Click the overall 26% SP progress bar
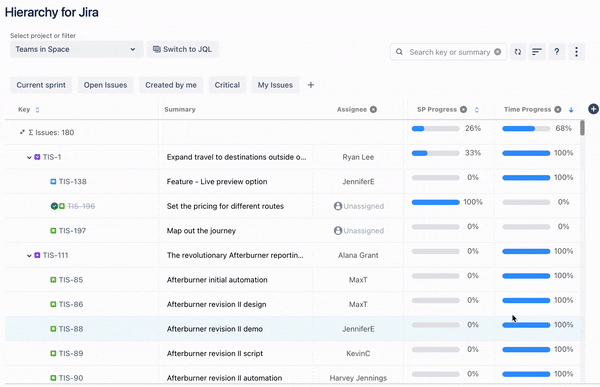The width and height of the screenshot is (600, 387). pos(435,129)
